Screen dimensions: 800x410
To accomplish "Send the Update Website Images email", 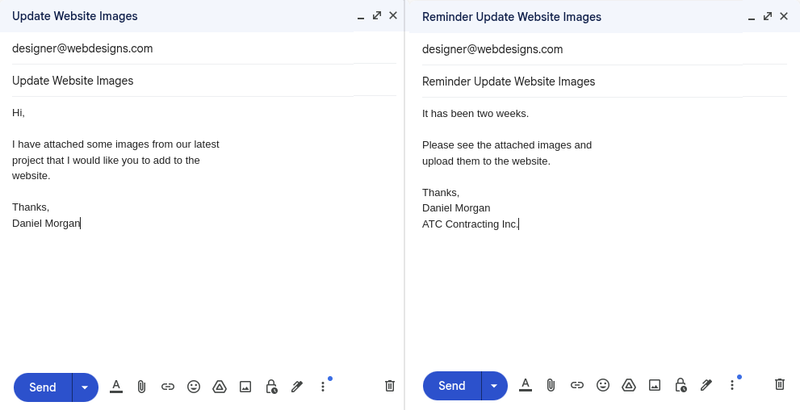I will tap(43, 387).
